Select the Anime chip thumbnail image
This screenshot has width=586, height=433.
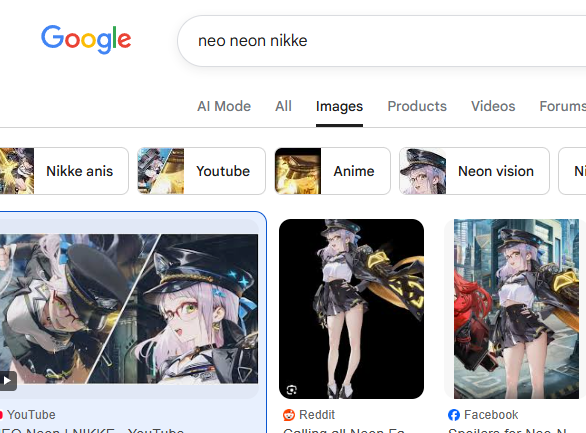point(298,171)
